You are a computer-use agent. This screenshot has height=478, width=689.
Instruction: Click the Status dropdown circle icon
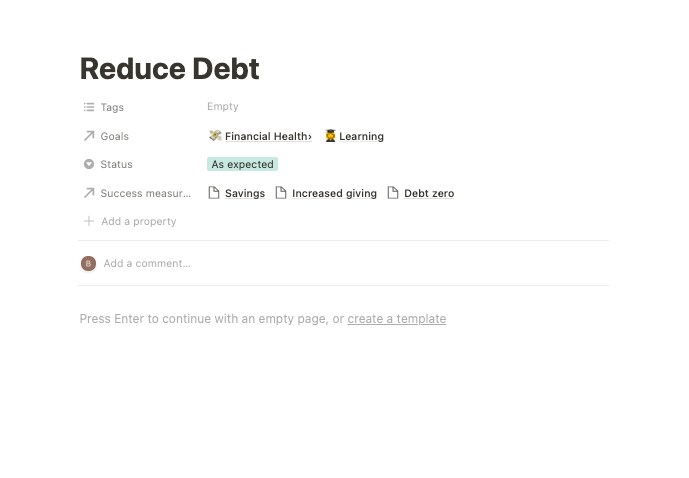click(89, 164)
